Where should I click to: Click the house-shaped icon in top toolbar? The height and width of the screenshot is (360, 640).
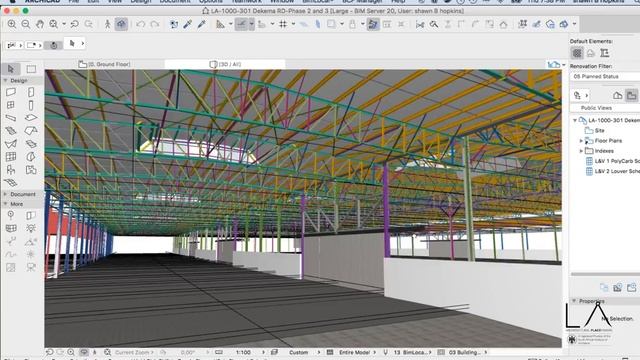tap(503, 24)
